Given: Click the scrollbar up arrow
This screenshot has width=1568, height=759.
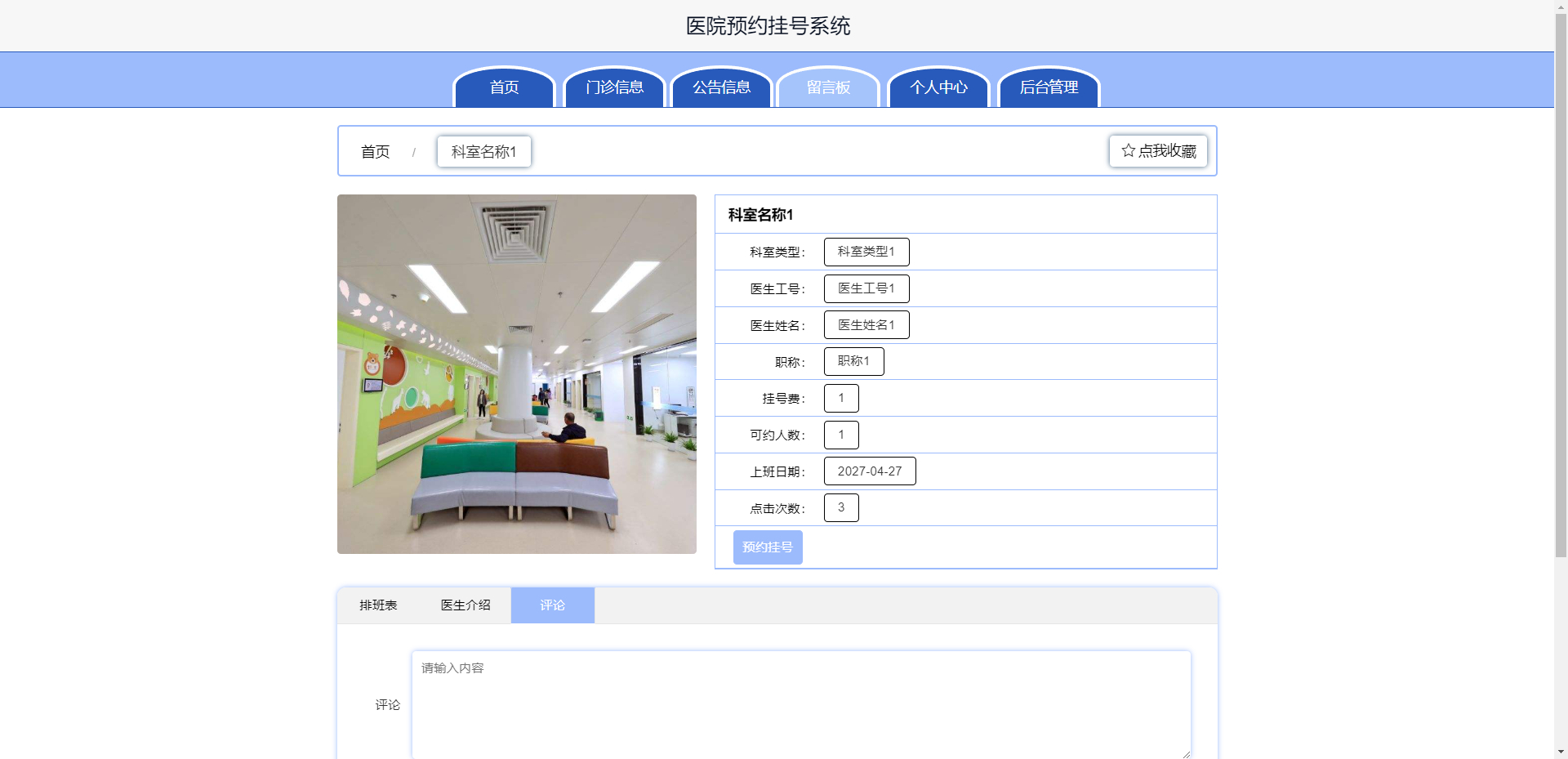Looking at the screenshot, I should [x=1561, y=5].
